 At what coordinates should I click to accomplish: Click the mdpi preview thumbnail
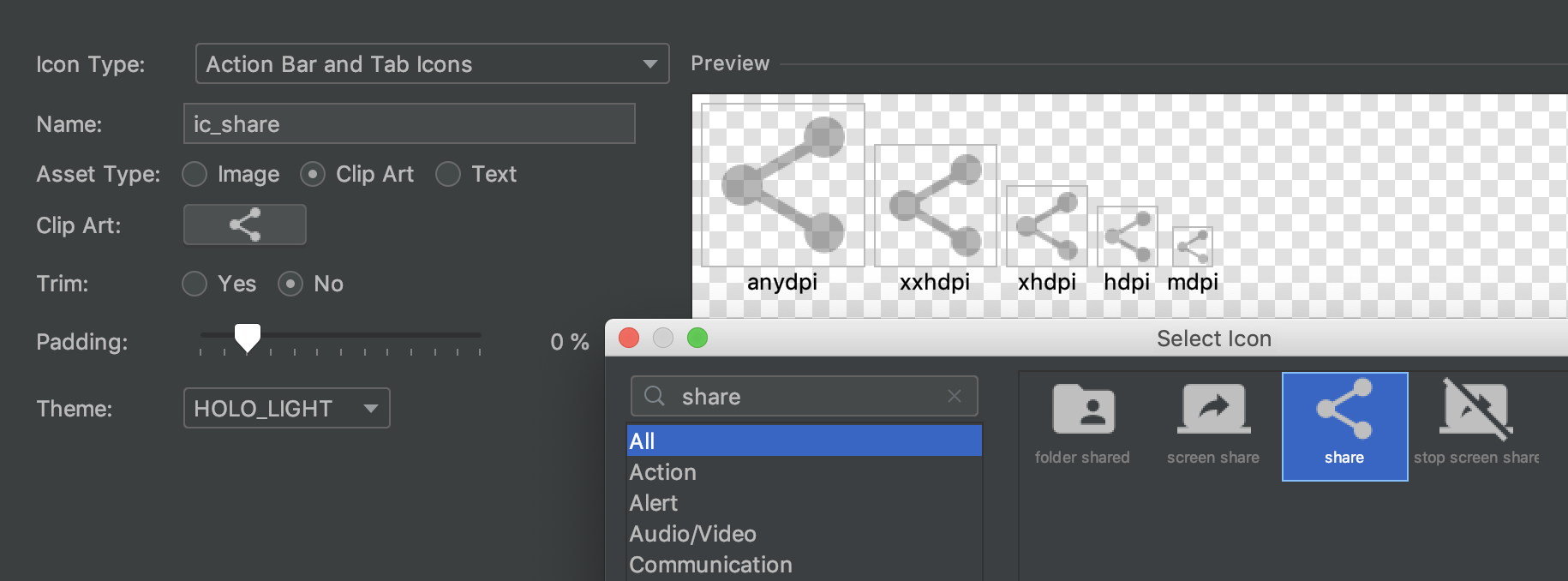(1193, 247)
